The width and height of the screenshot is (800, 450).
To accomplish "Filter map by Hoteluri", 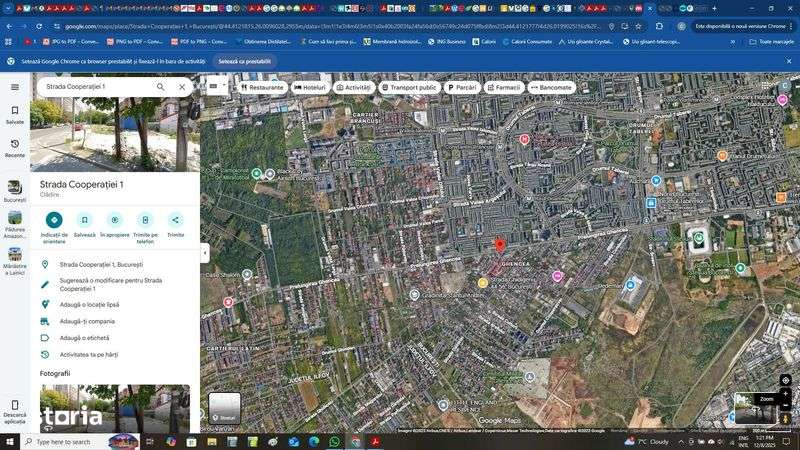I will tap(310, 88).
